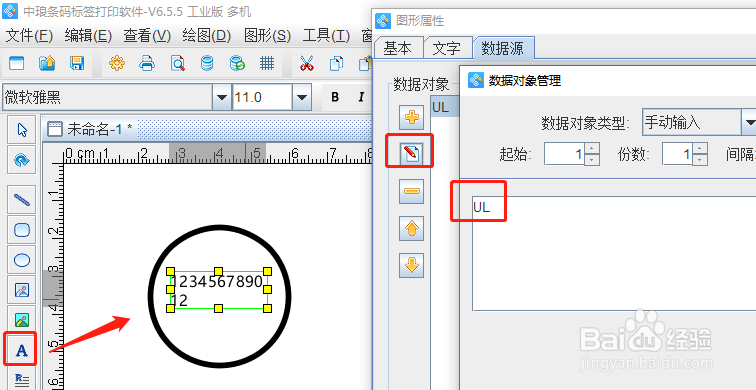The width and height of the screenshot is (756, 390).
Task: Click the Open file toolbar icon
Action: point(47,63)
